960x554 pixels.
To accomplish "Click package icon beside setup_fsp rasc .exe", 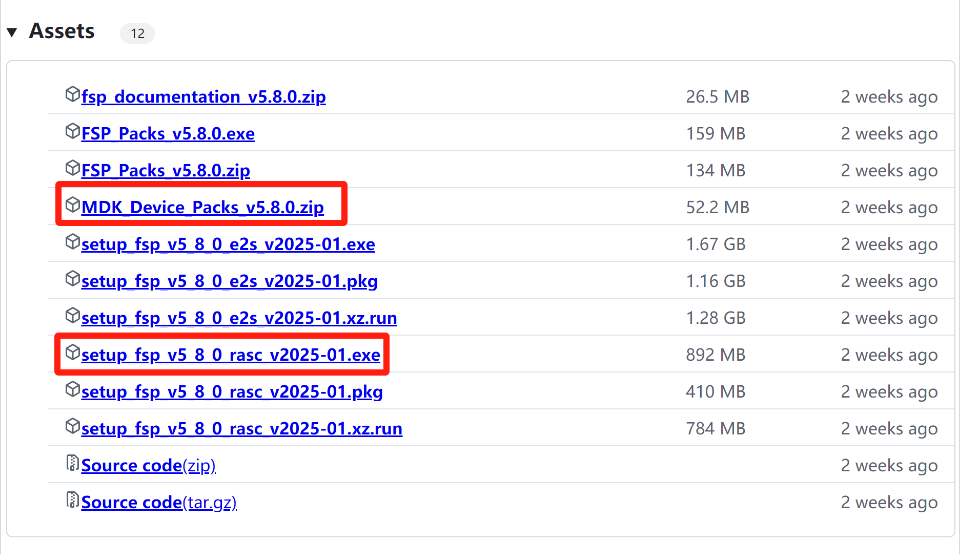I will click(x=72, y=352).
